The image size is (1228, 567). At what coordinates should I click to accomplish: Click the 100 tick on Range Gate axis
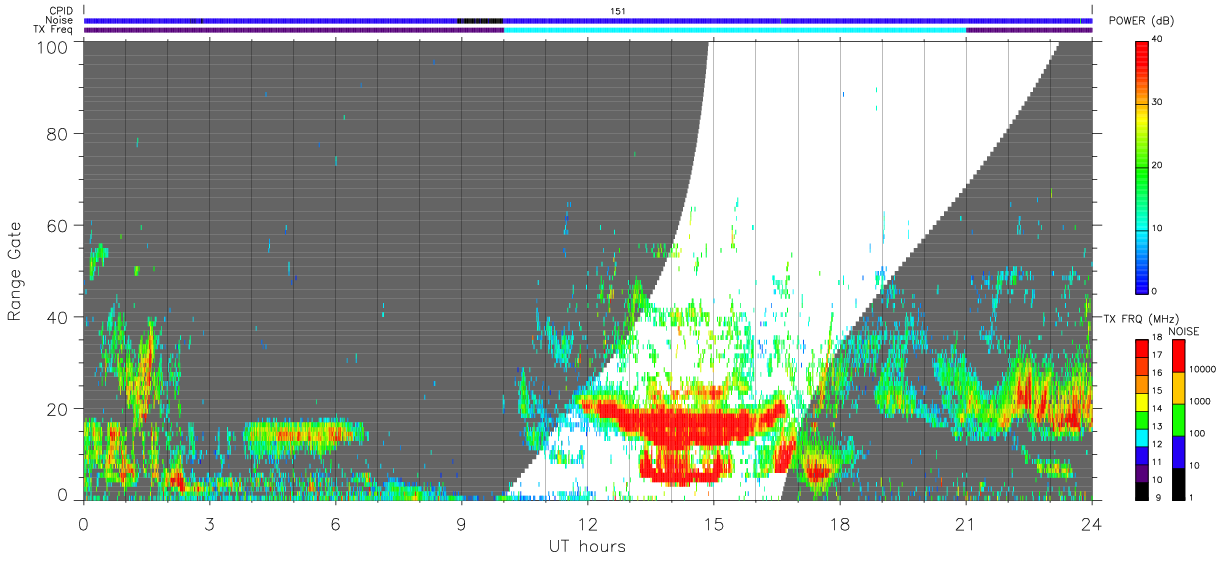click(x=54, y=47)
